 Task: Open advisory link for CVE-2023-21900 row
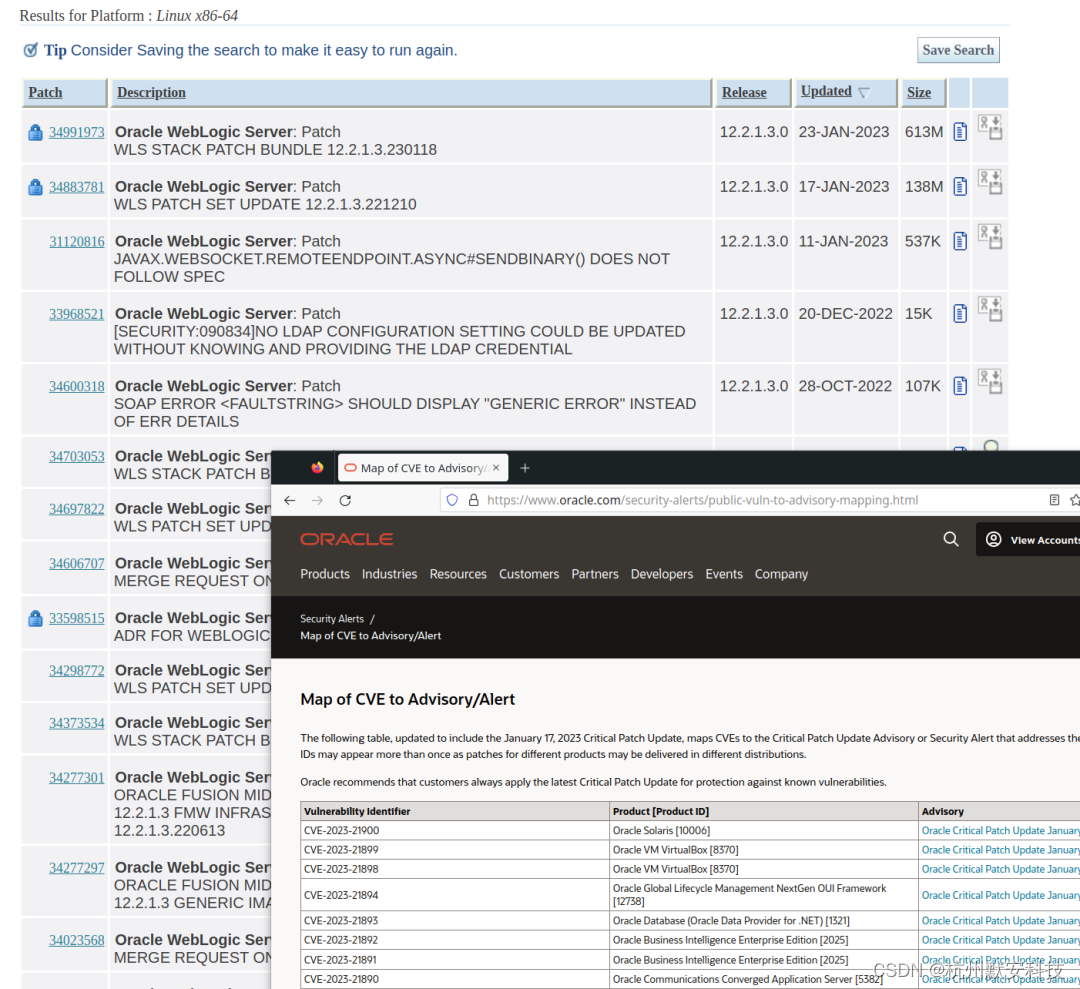pos(1000,831)
